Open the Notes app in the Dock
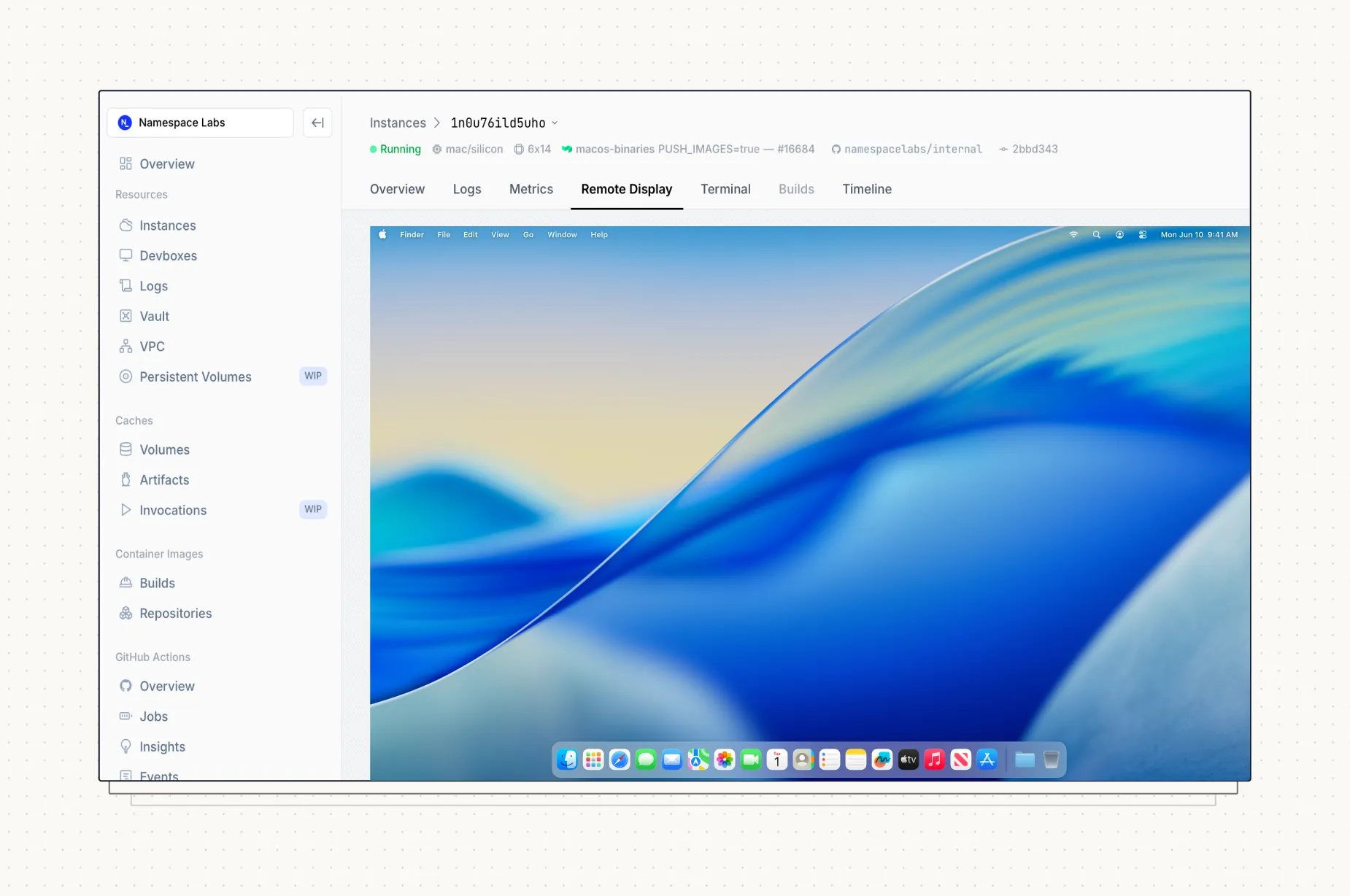 [x=856, y=760]
